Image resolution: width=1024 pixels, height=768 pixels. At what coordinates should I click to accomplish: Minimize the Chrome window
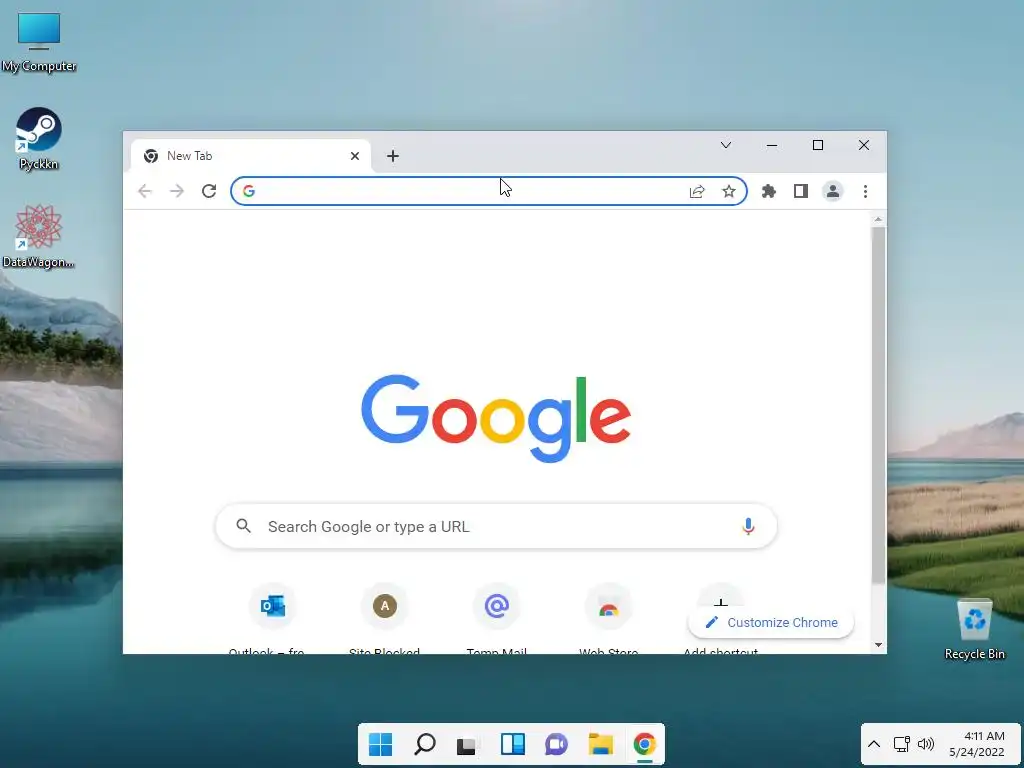(772, 145)
